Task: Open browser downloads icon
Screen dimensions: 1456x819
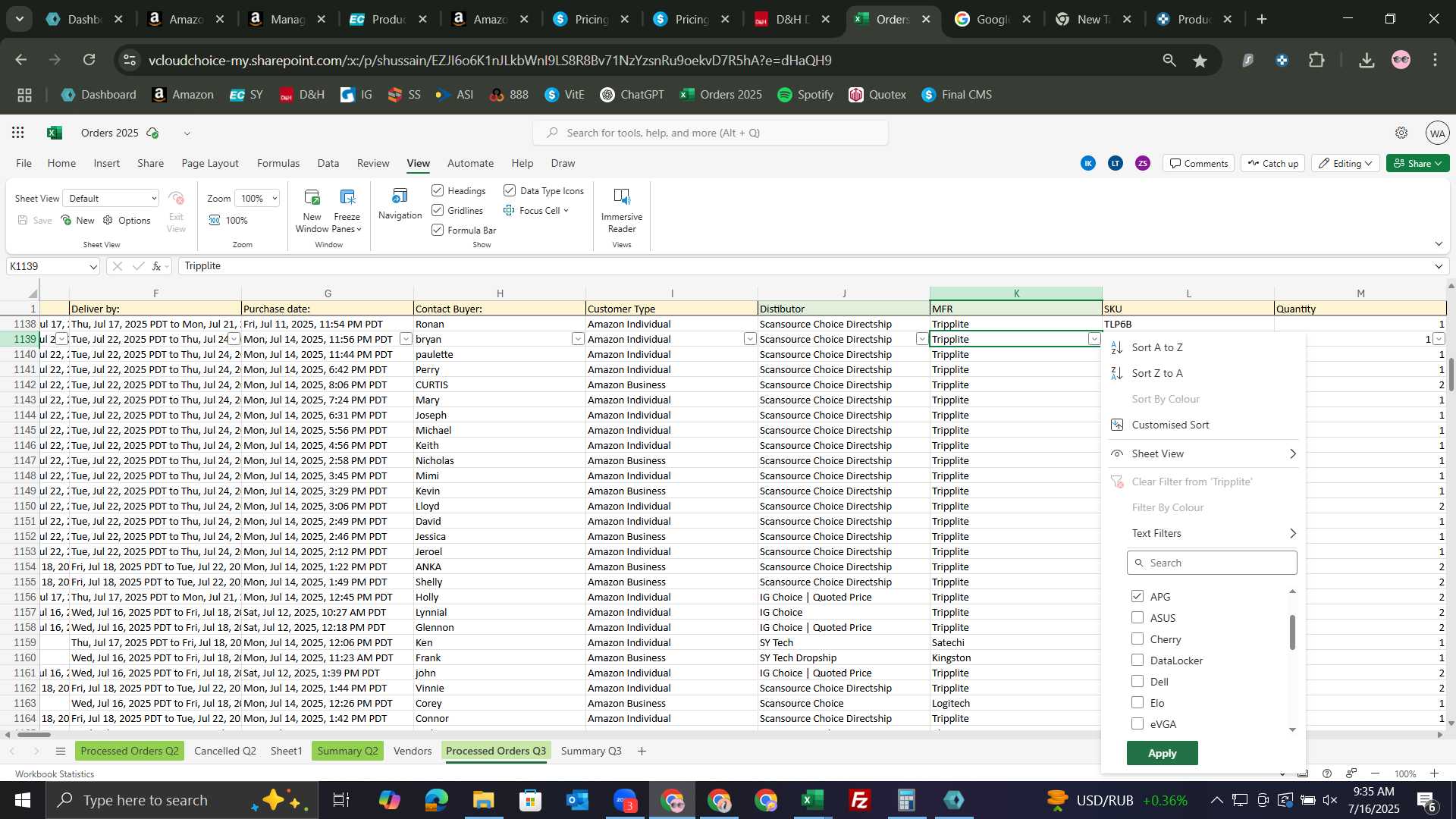Action: pos(1367,60)
